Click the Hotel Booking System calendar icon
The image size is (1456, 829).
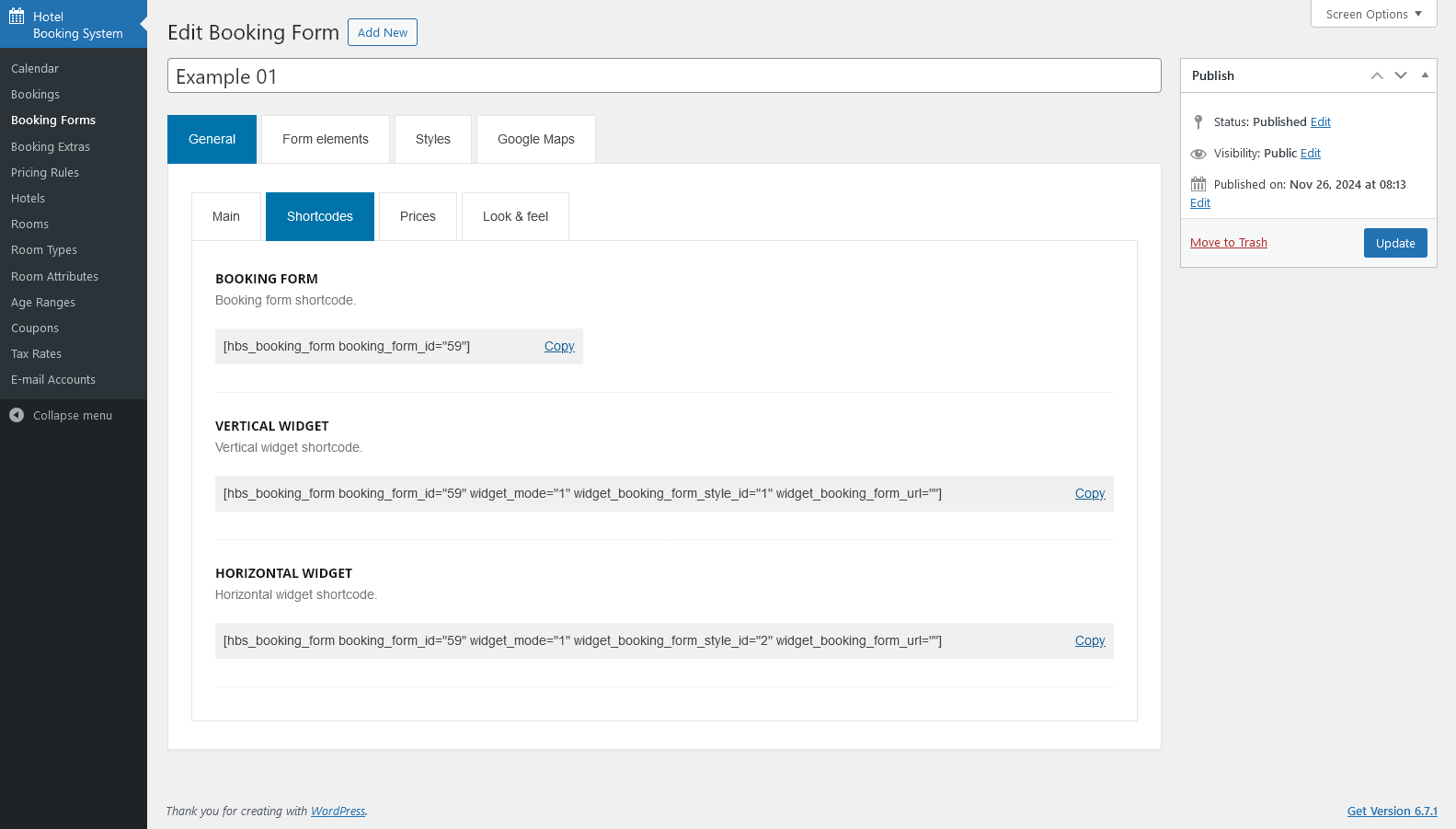pos(17,17)
